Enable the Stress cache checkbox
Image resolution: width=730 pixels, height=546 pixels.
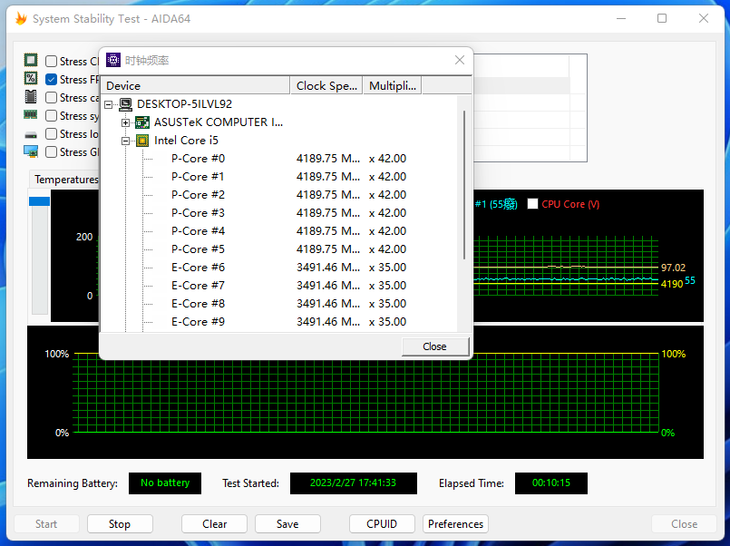(x=51, y=97)
